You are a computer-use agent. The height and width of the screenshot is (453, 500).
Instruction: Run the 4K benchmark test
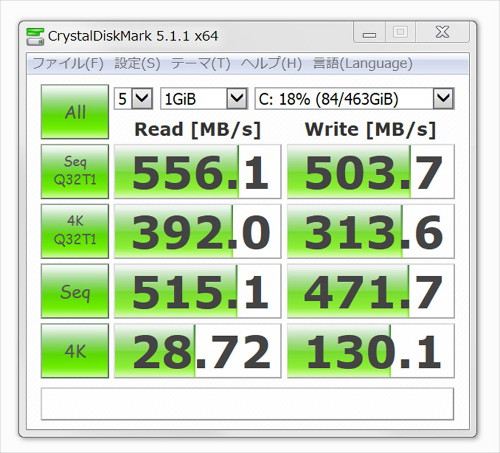[x=75, y=351]
